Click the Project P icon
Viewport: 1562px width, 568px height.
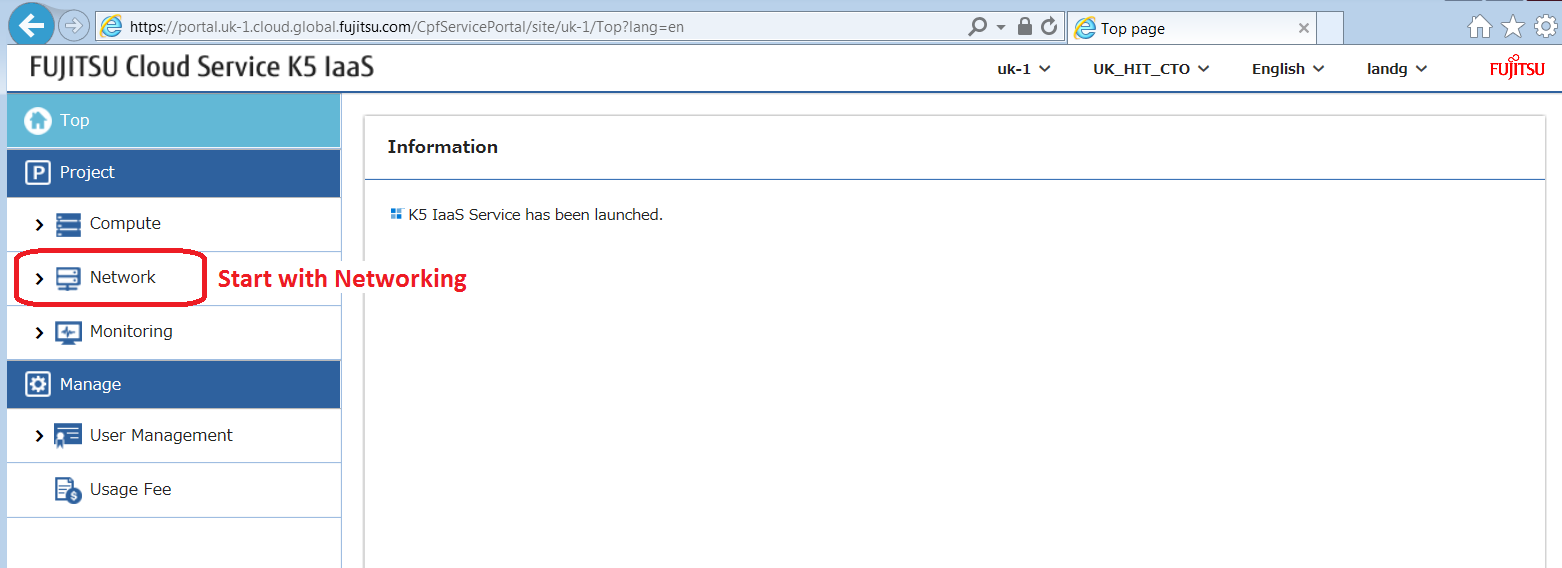(38, 173)
